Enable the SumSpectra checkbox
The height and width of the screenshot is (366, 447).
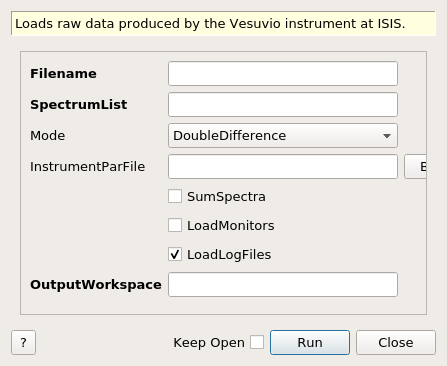coord(175,196)
